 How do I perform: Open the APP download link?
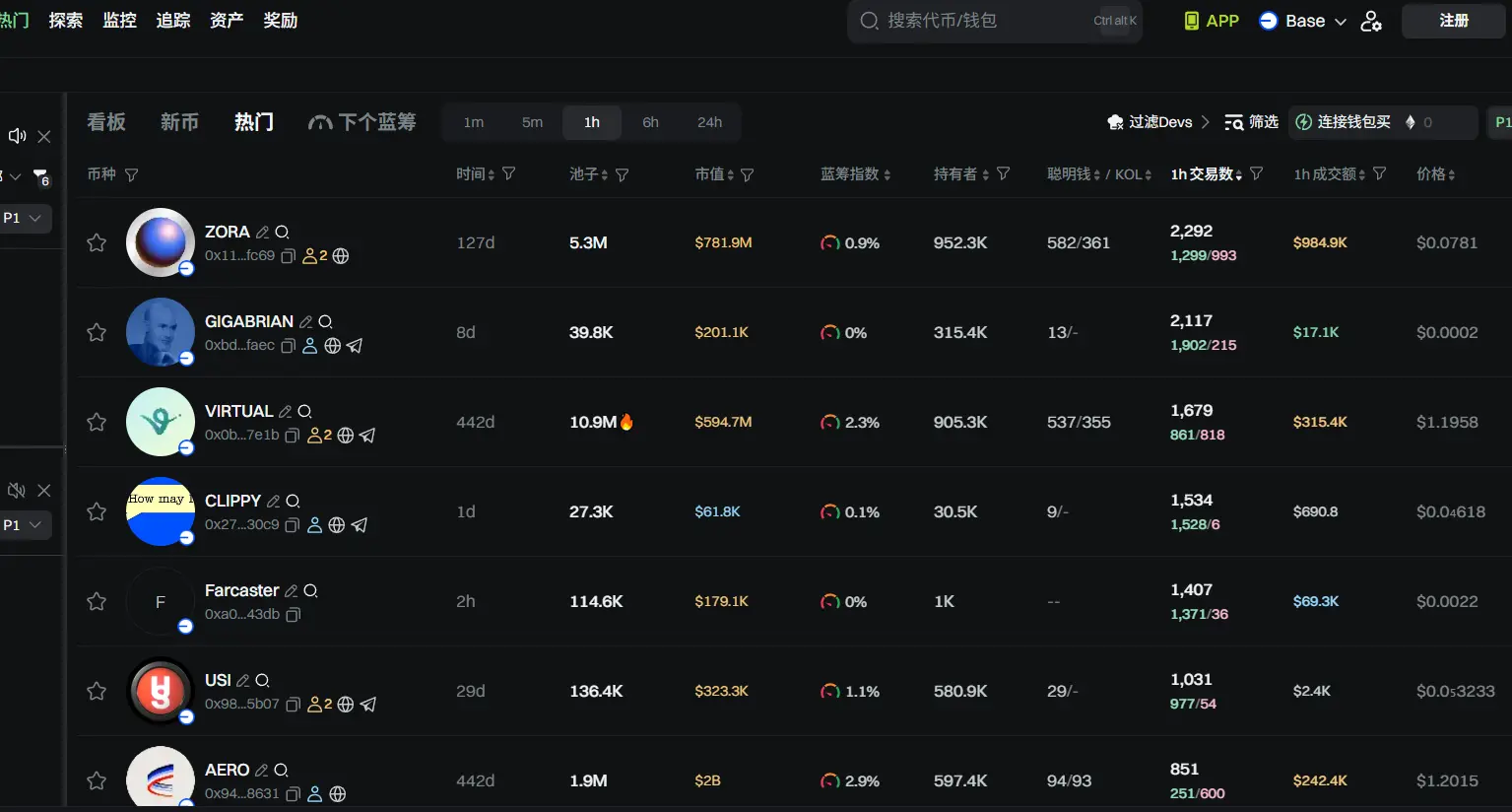coord(1212,21)
